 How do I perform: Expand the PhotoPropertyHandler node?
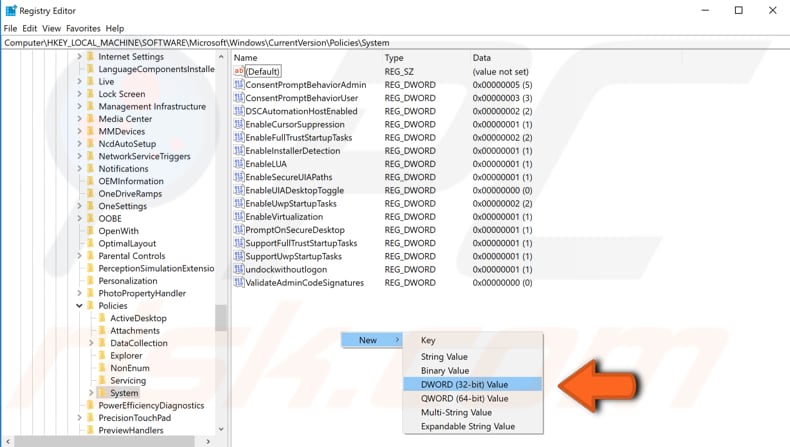click(x=79, y=293)
